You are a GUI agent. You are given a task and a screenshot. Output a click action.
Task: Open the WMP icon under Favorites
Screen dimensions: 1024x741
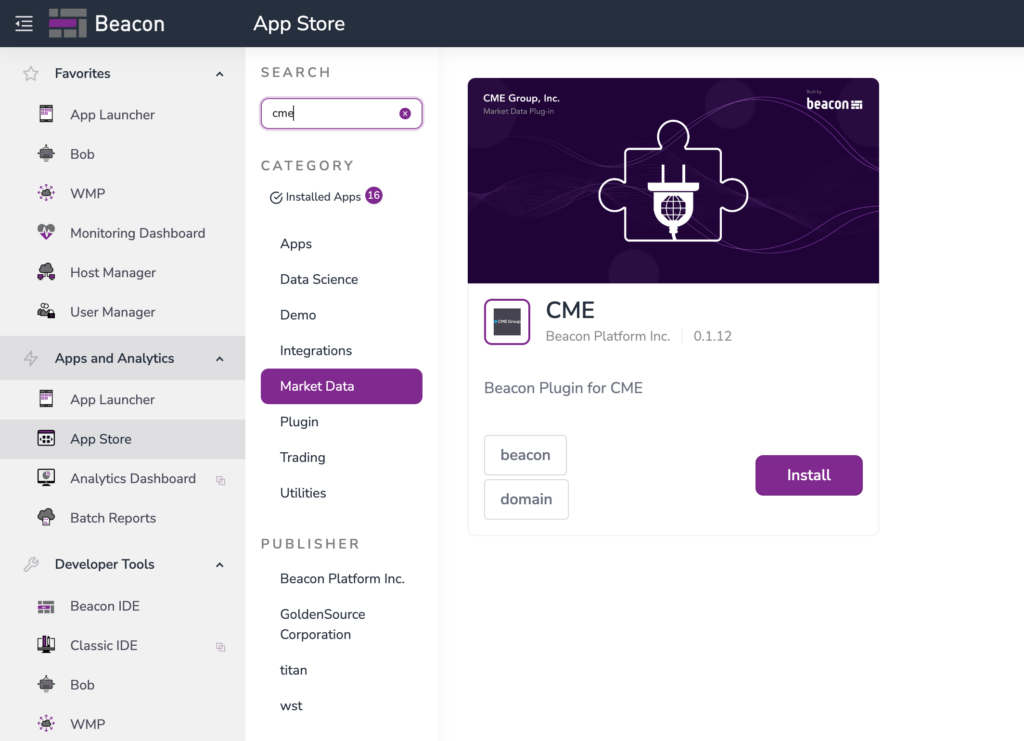[x=46, y=193]
